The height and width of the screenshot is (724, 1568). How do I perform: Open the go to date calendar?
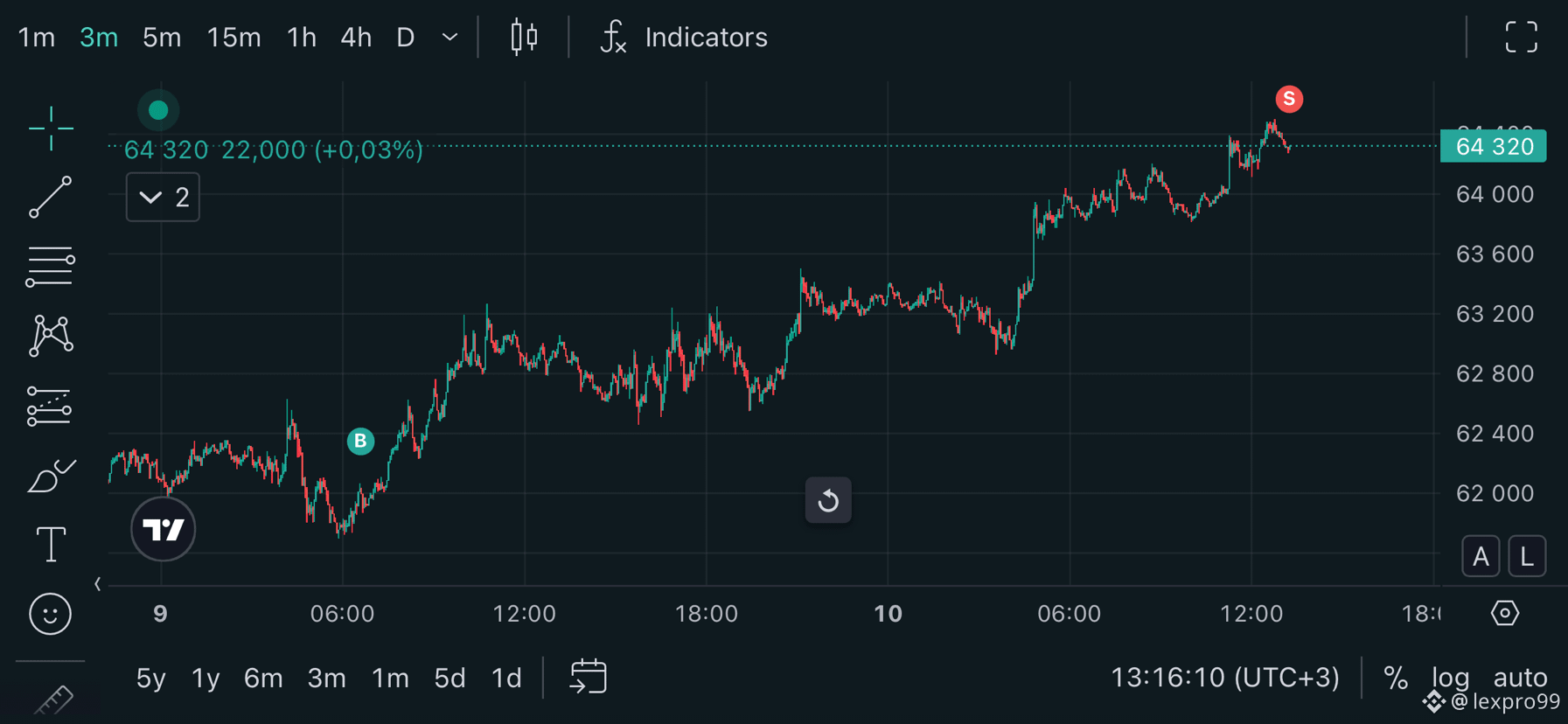tap(589, 677)
